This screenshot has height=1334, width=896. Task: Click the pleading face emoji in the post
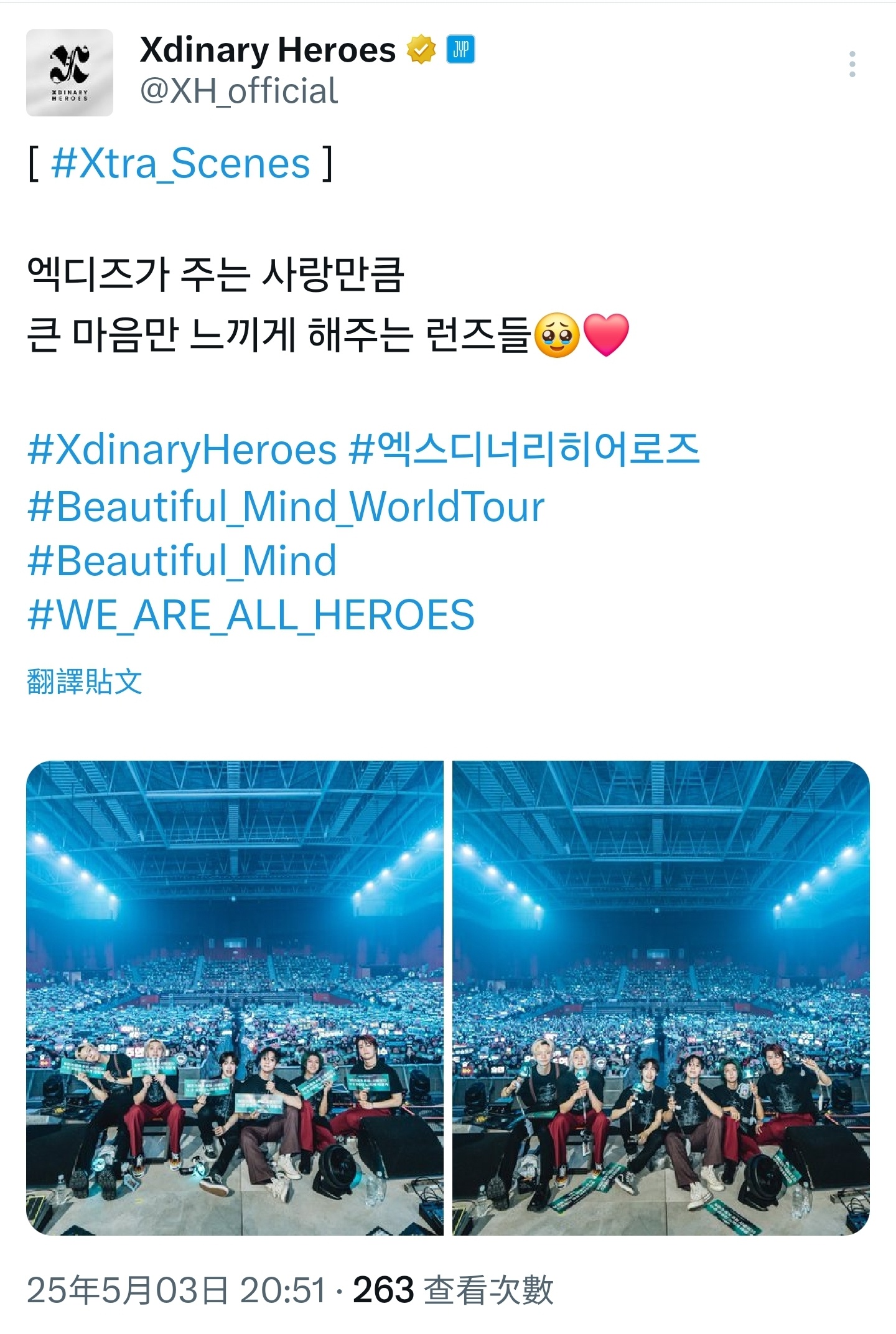click(557, 335)
